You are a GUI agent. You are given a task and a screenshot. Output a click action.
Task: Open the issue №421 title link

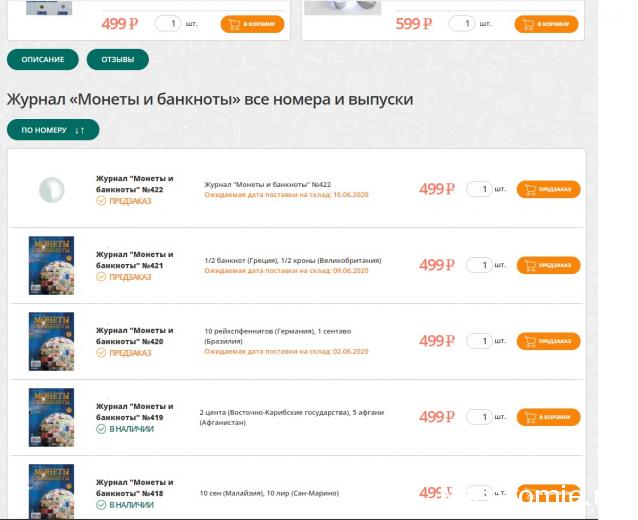[135, 260]
